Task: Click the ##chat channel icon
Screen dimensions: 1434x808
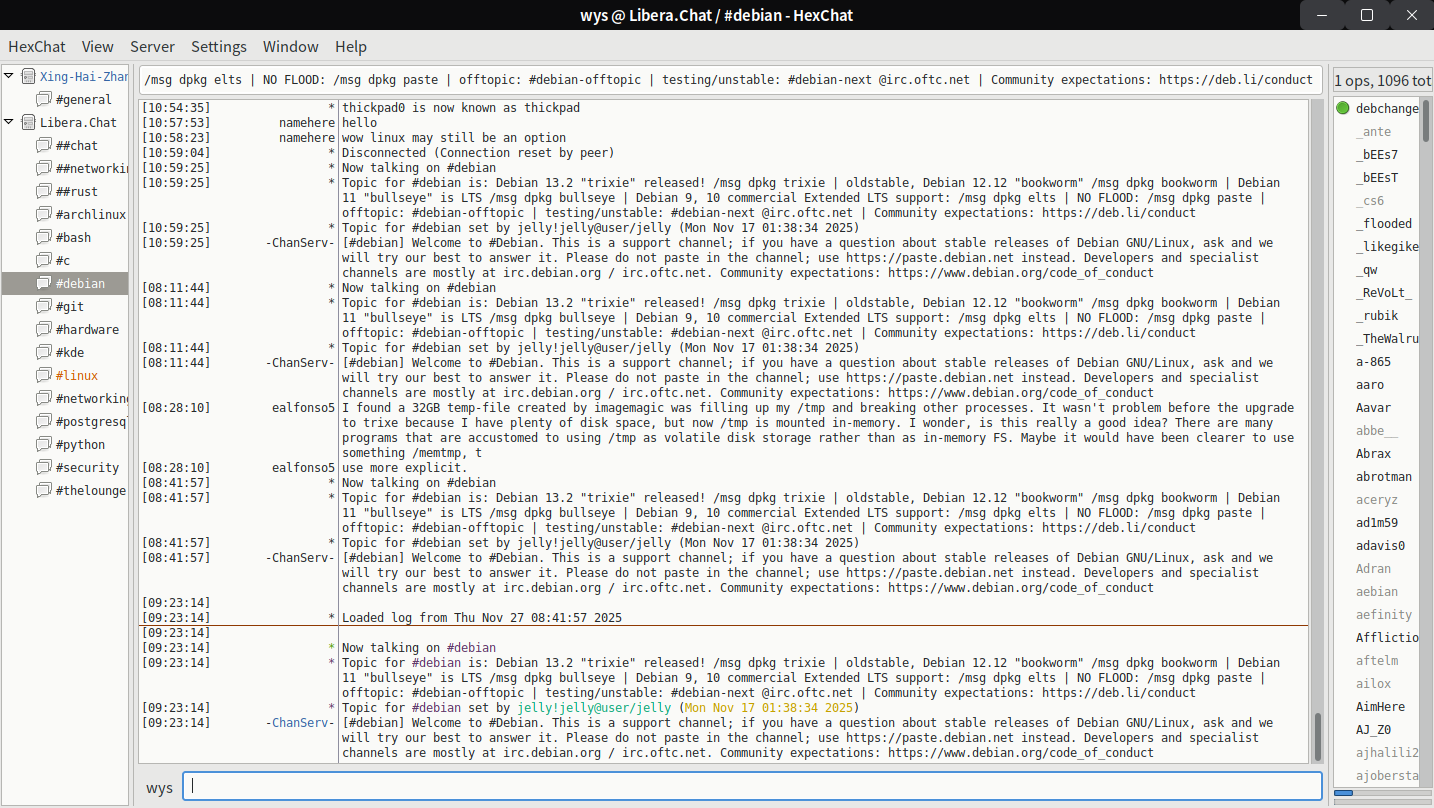Action: tap(43, 145)
